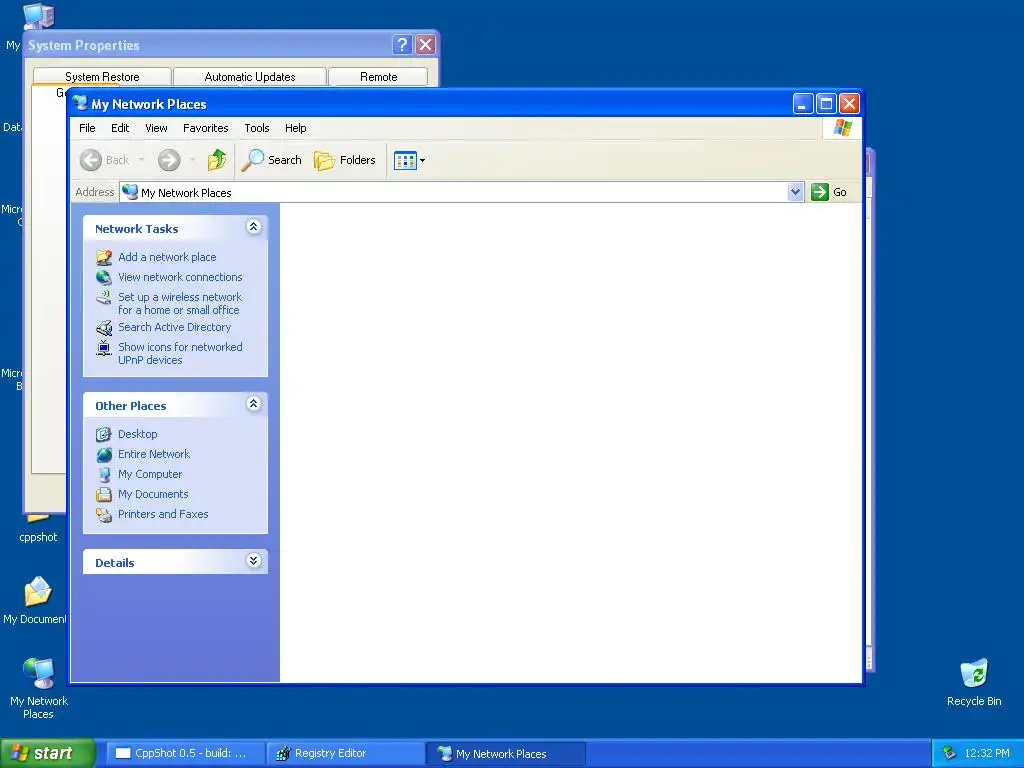This screenshot has height=768, width=1024.
Task: Click the Back arrow toolbar button
Action: (91, 160)
